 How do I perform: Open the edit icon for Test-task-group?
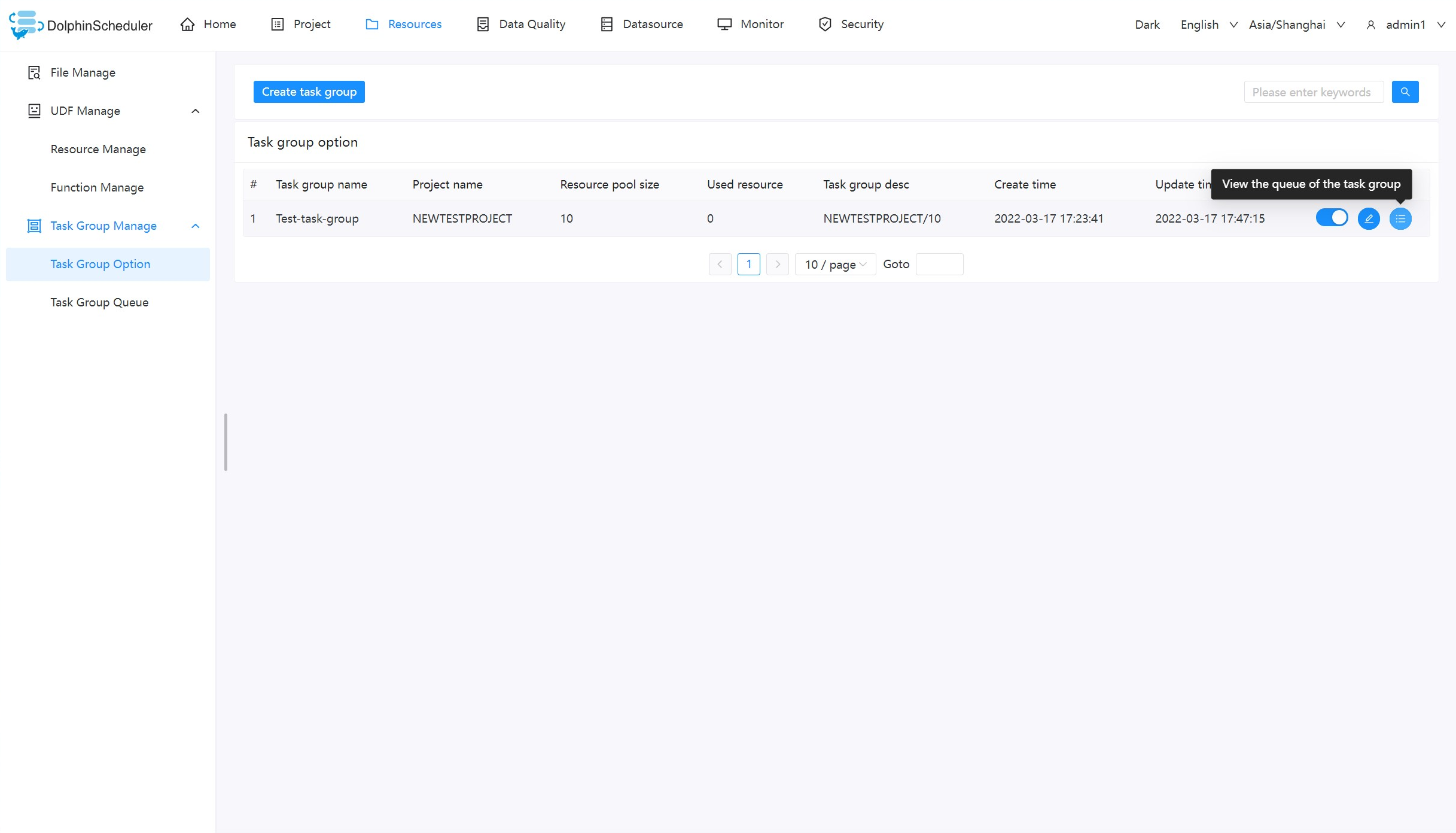[1369, 218]
